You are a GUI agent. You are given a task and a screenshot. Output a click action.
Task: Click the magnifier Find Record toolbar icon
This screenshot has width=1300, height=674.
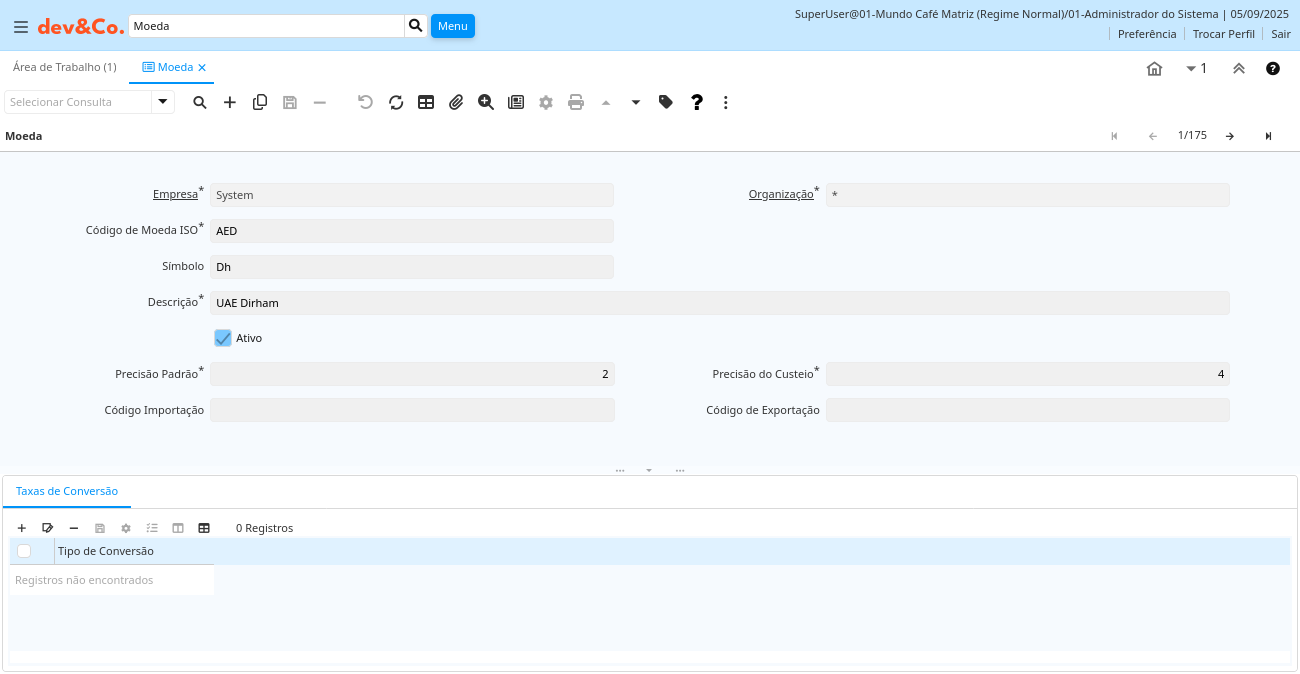point(200,102)
